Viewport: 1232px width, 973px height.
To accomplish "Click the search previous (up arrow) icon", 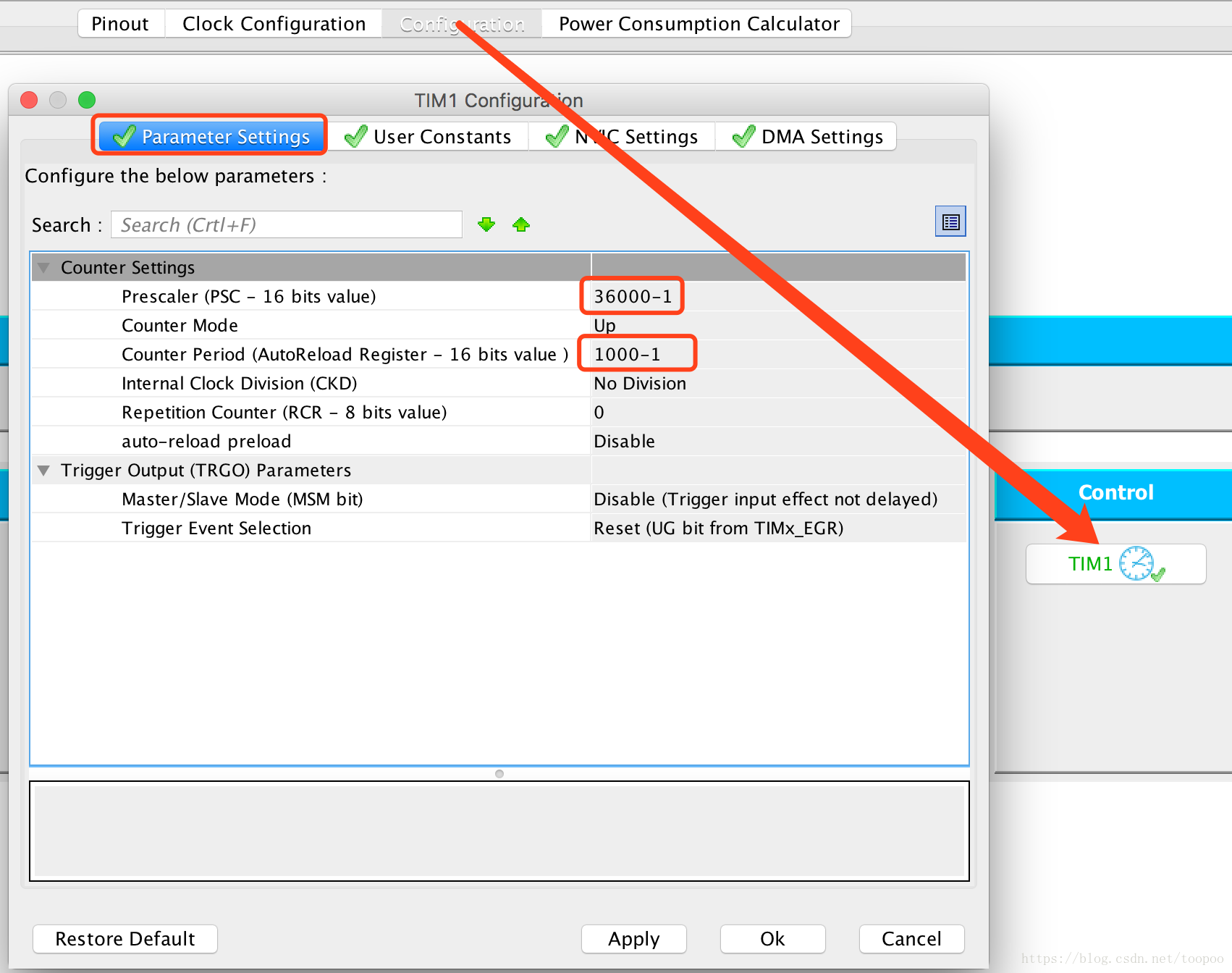I will coord(521,224).
